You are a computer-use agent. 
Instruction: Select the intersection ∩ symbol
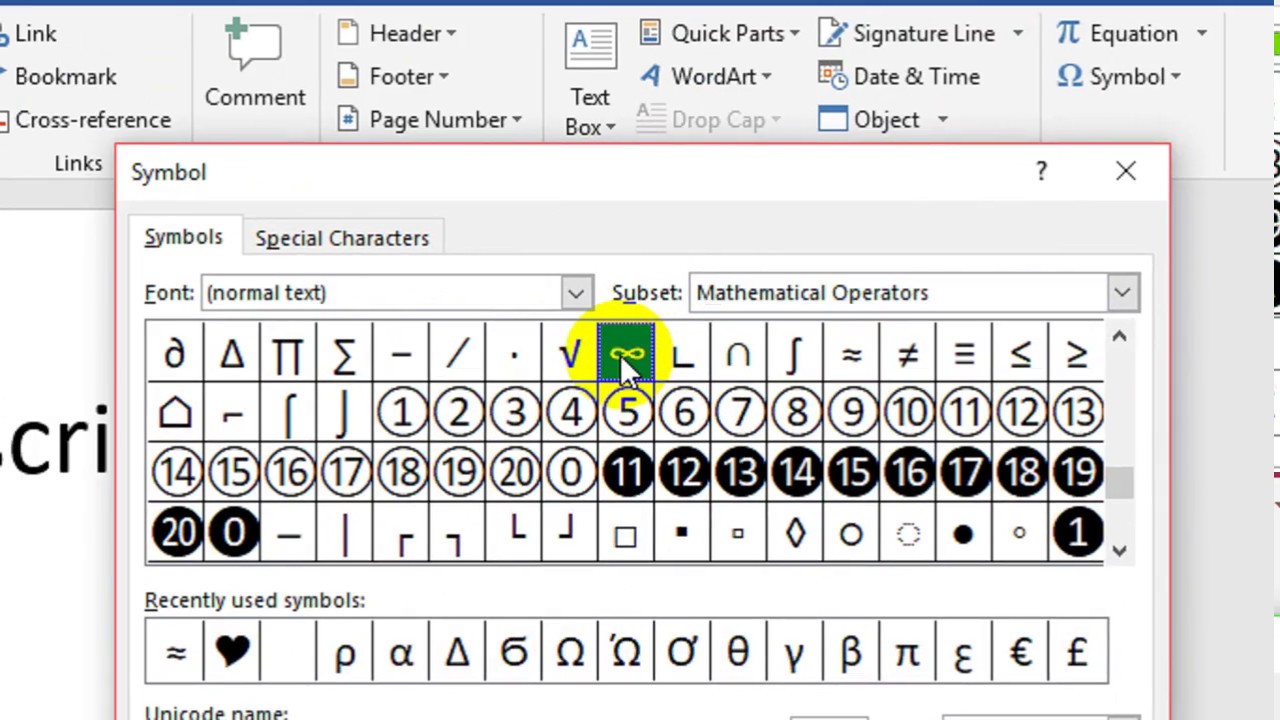pyautogui.click(x=739, y=354)
